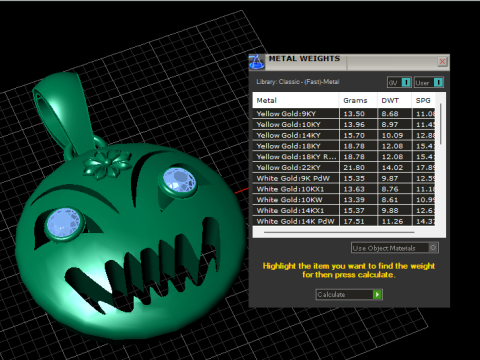Select the White Gold:14KX1 row

pyautogui.click(x=344, y=210)
